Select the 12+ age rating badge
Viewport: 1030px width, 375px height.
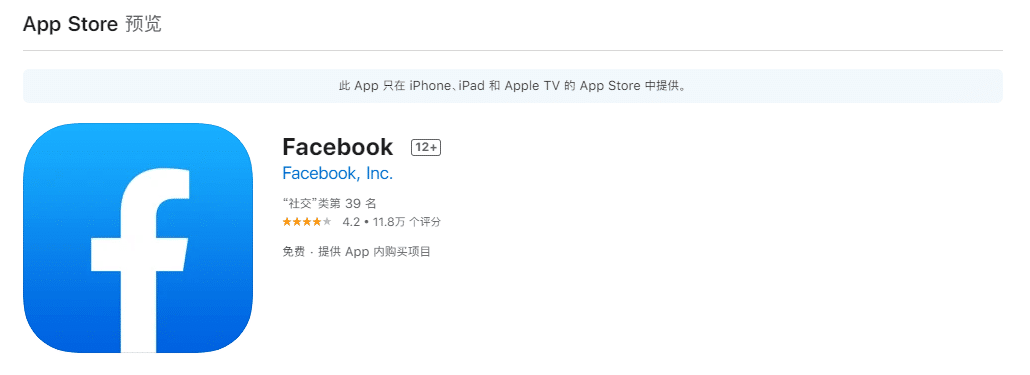coord(426,148)
